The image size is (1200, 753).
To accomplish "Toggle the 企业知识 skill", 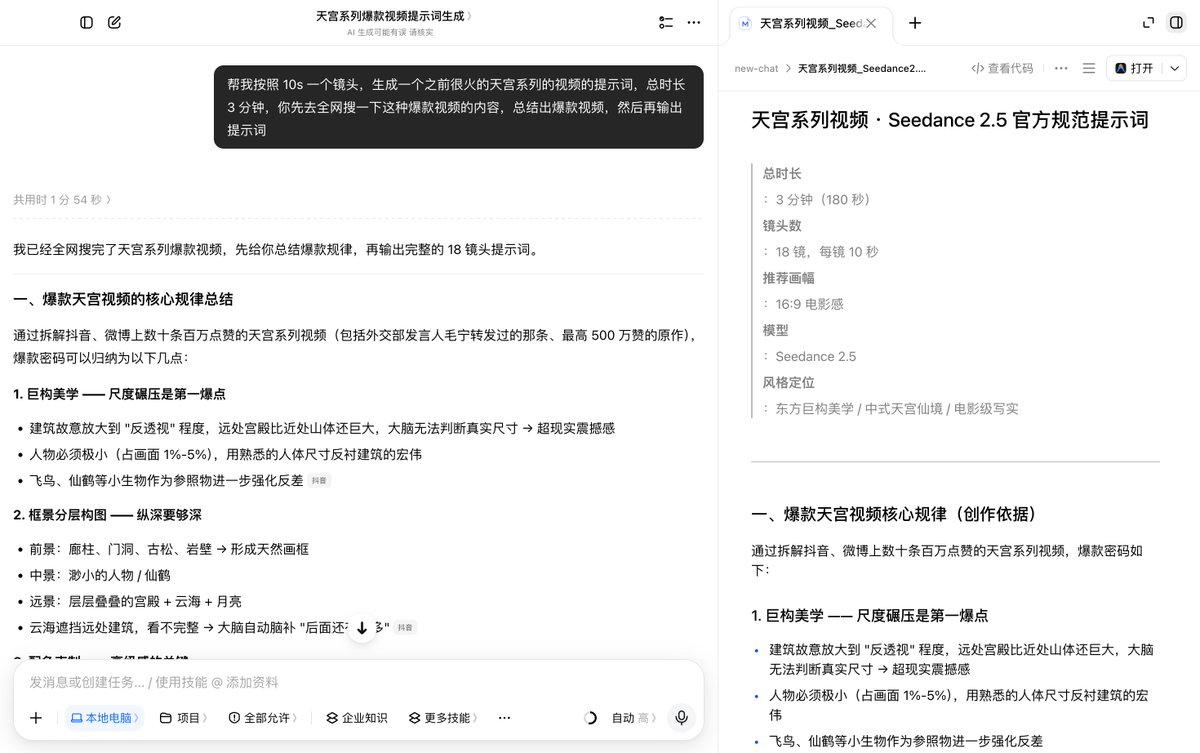I will click(x=357, y=718).
